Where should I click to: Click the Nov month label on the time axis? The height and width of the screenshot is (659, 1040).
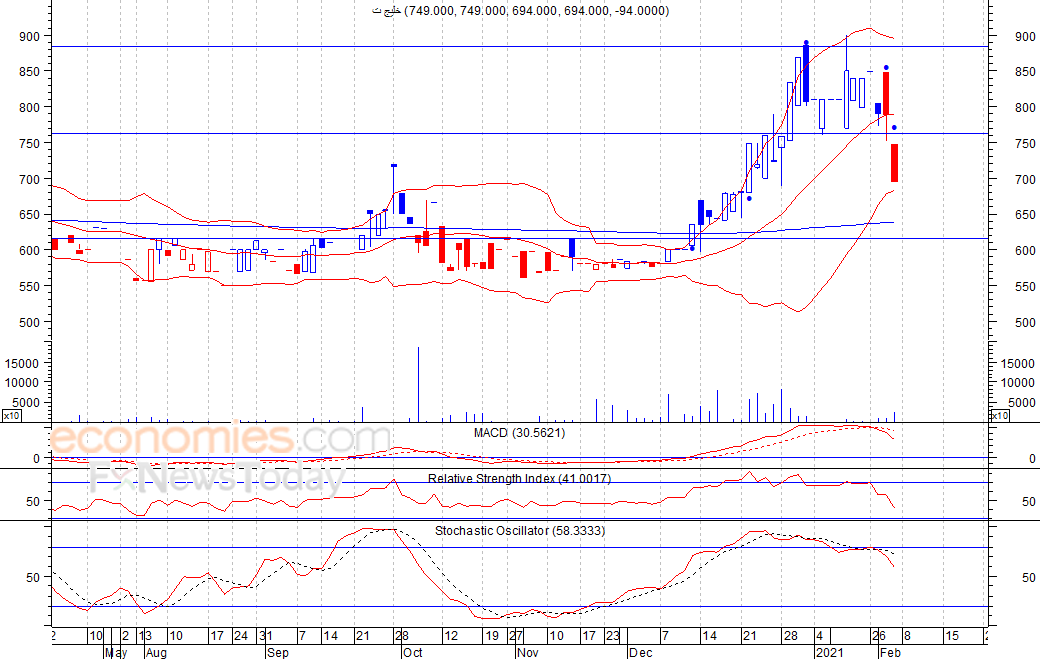[x=528, y=652]
